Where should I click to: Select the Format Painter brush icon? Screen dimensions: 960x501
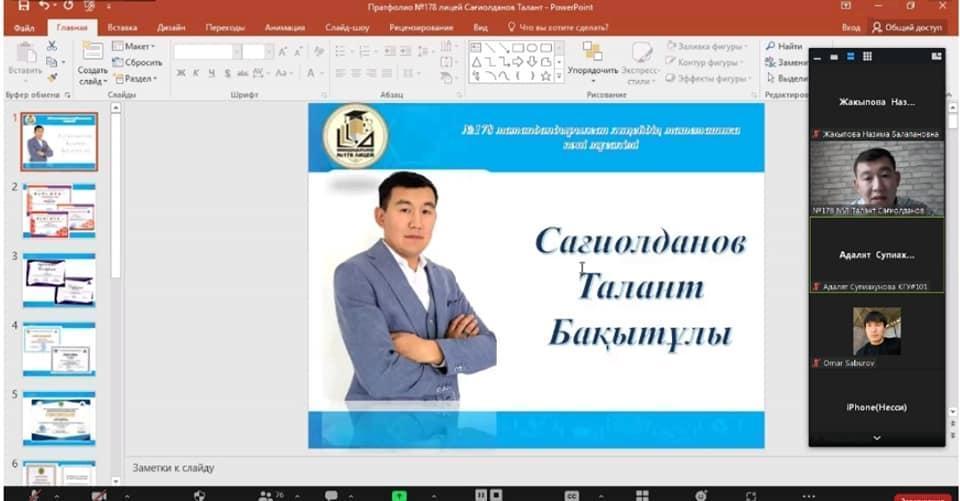(52, 77)
